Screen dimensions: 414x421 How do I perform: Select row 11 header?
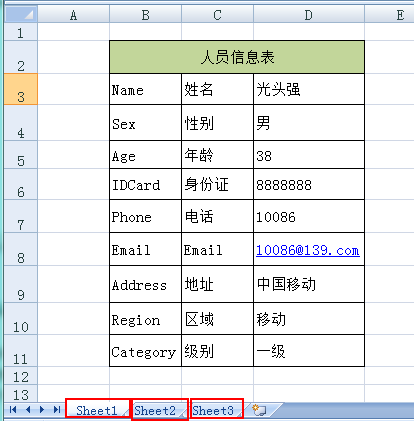click(x=21, y=351)
